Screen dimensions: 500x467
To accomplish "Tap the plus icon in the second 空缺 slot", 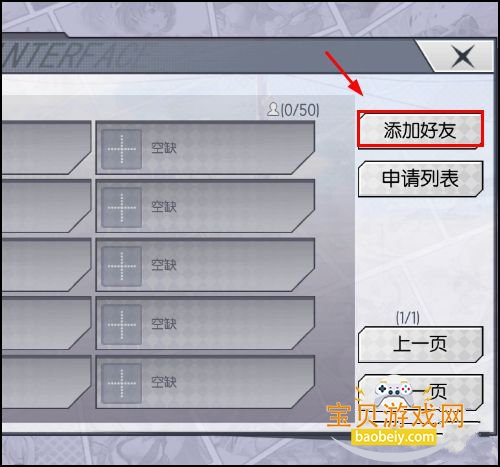I will click(122, 207).
